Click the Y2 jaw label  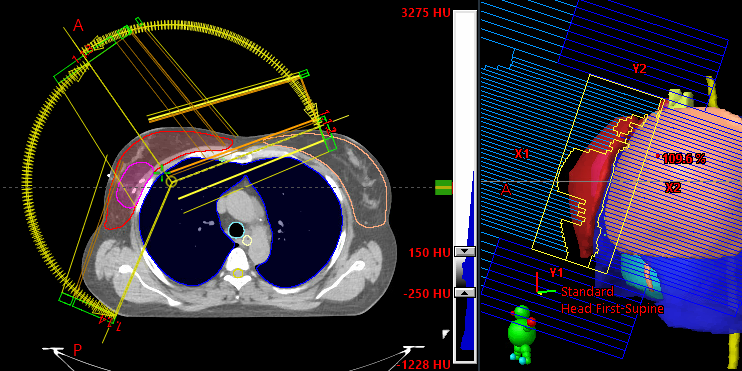coord(639,69)
